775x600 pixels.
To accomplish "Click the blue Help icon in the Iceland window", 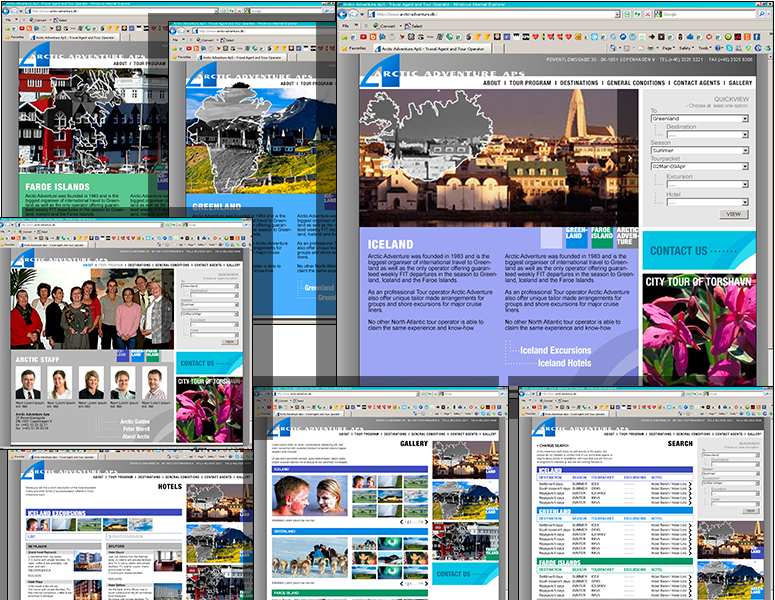I will (x=718, y=48).
